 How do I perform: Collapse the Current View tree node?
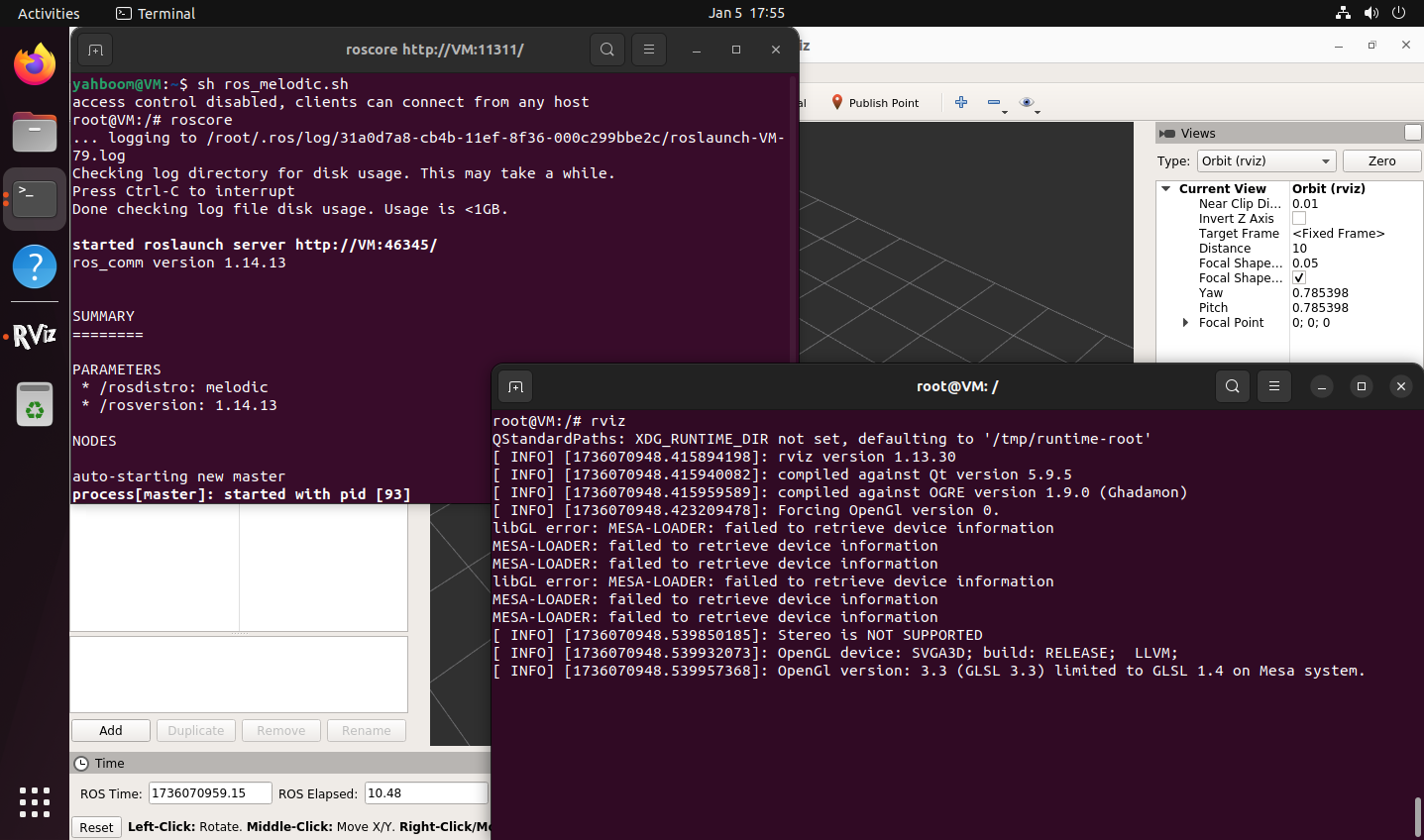(x=1166, y=188)
